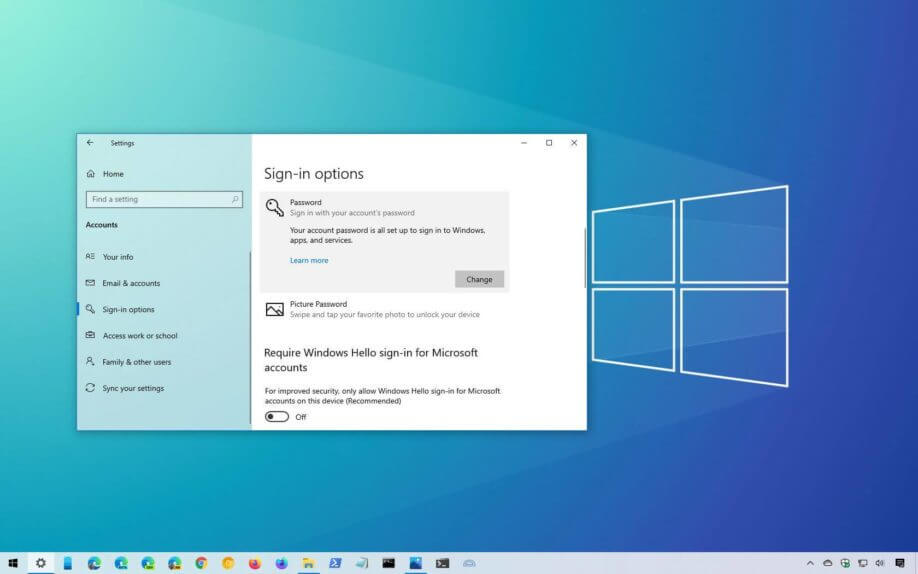The image size is (918, 574).
Task: Open the Learn more link
Action: [309, 260]
